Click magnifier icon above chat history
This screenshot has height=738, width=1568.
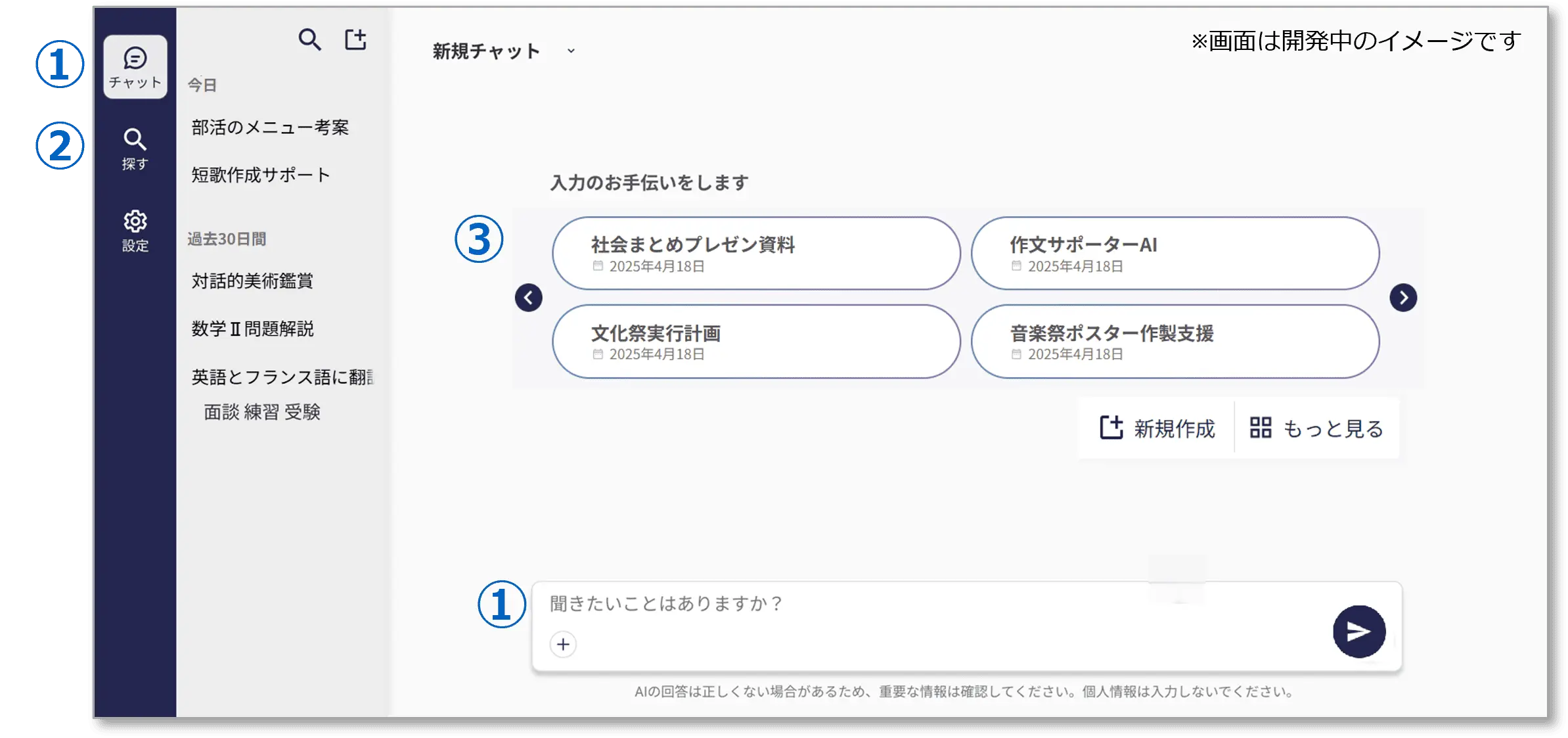point(309,40)
